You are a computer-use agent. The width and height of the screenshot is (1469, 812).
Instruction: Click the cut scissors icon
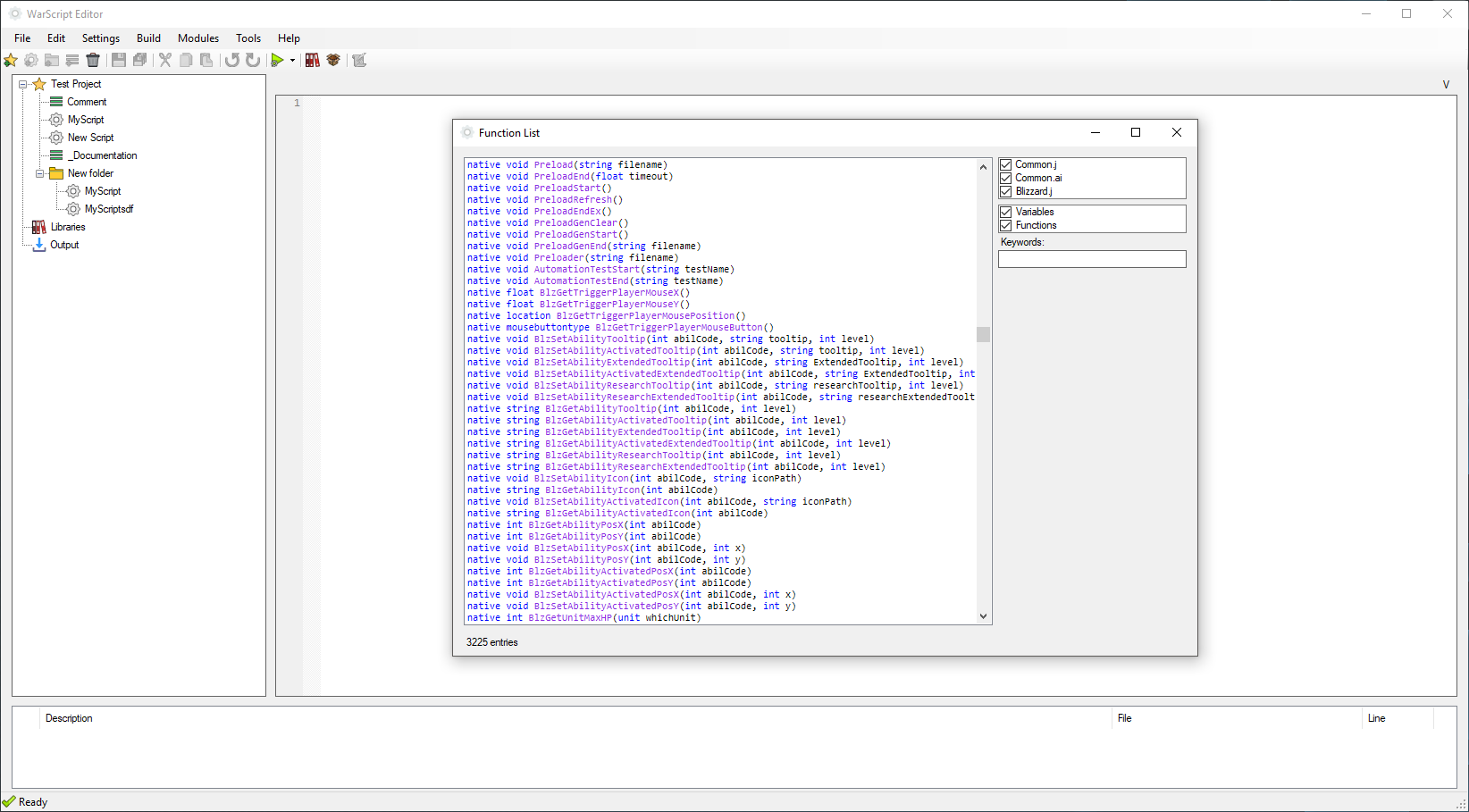(x=165, y=60)
